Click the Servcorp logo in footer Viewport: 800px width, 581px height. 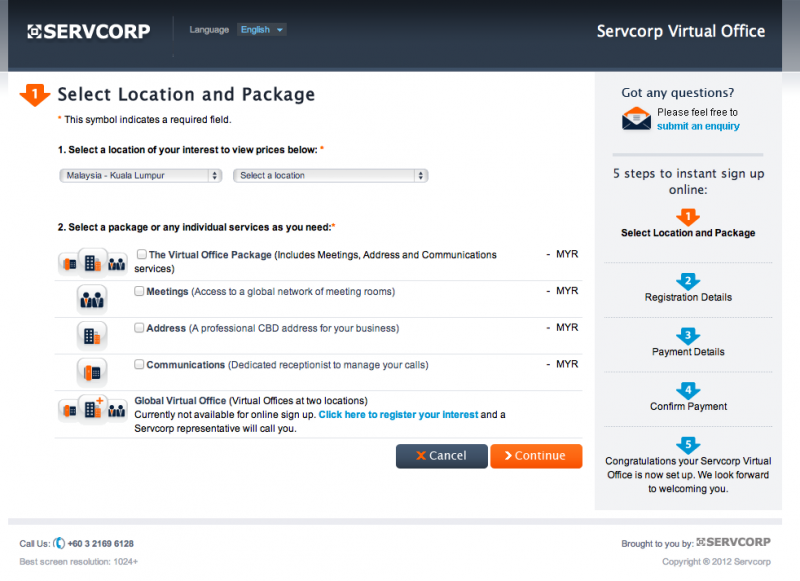[x=734, y=542]
